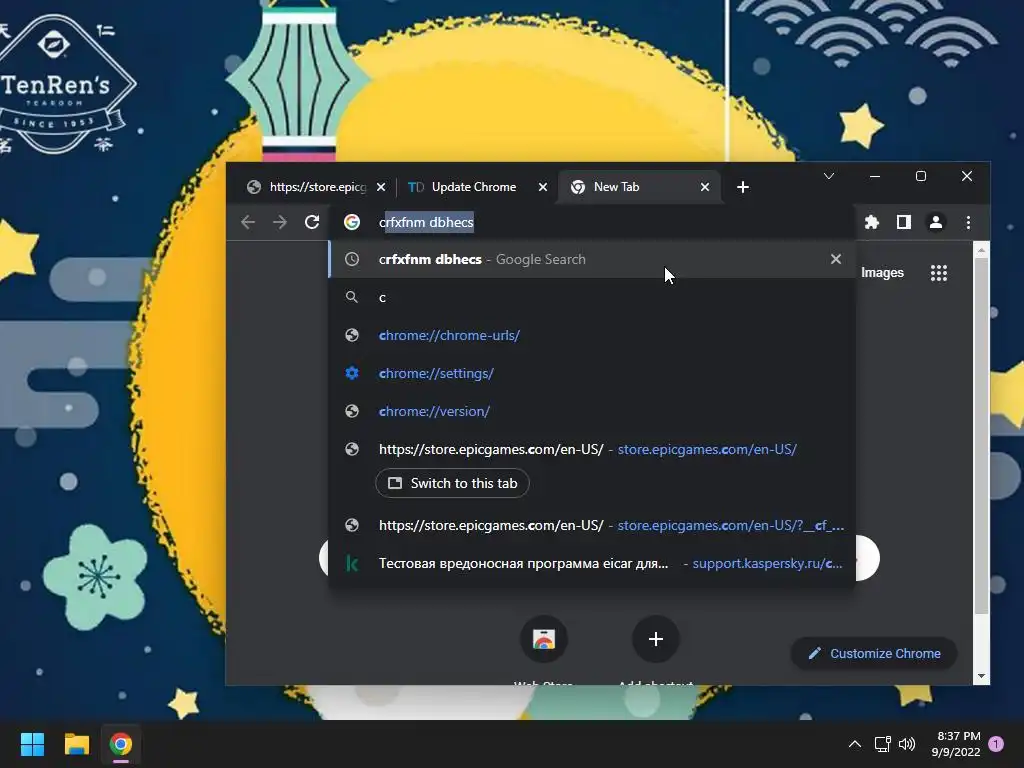Image resolution: width=1024 pixels, height=768 pixels.
Task: Open the Google apps grid
Action: pyautogui.click(x=938, y=273)
